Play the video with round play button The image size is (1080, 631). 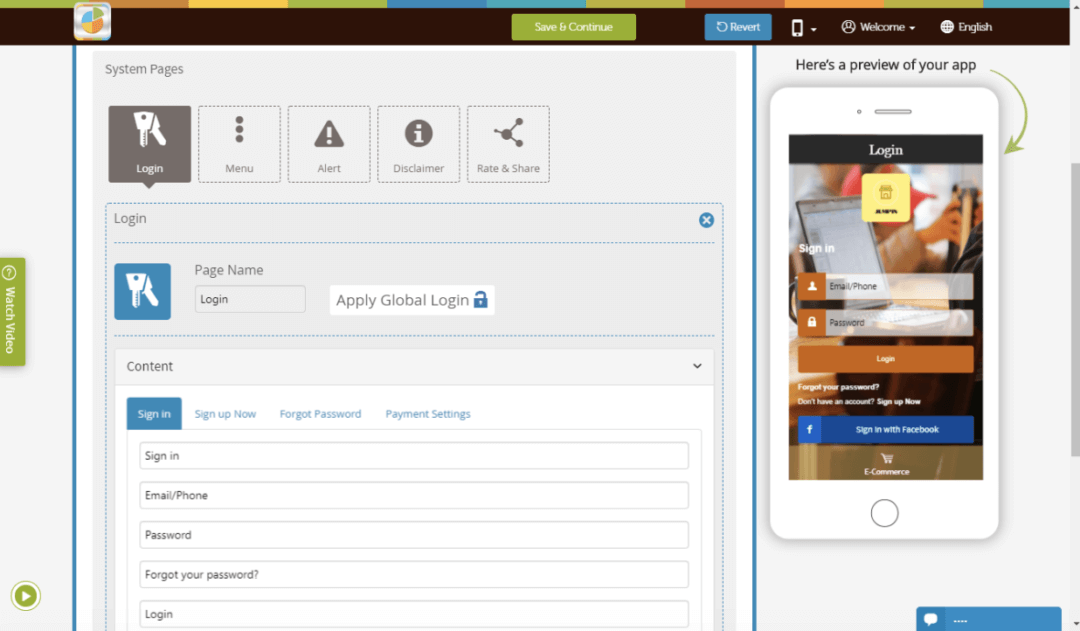26,597
